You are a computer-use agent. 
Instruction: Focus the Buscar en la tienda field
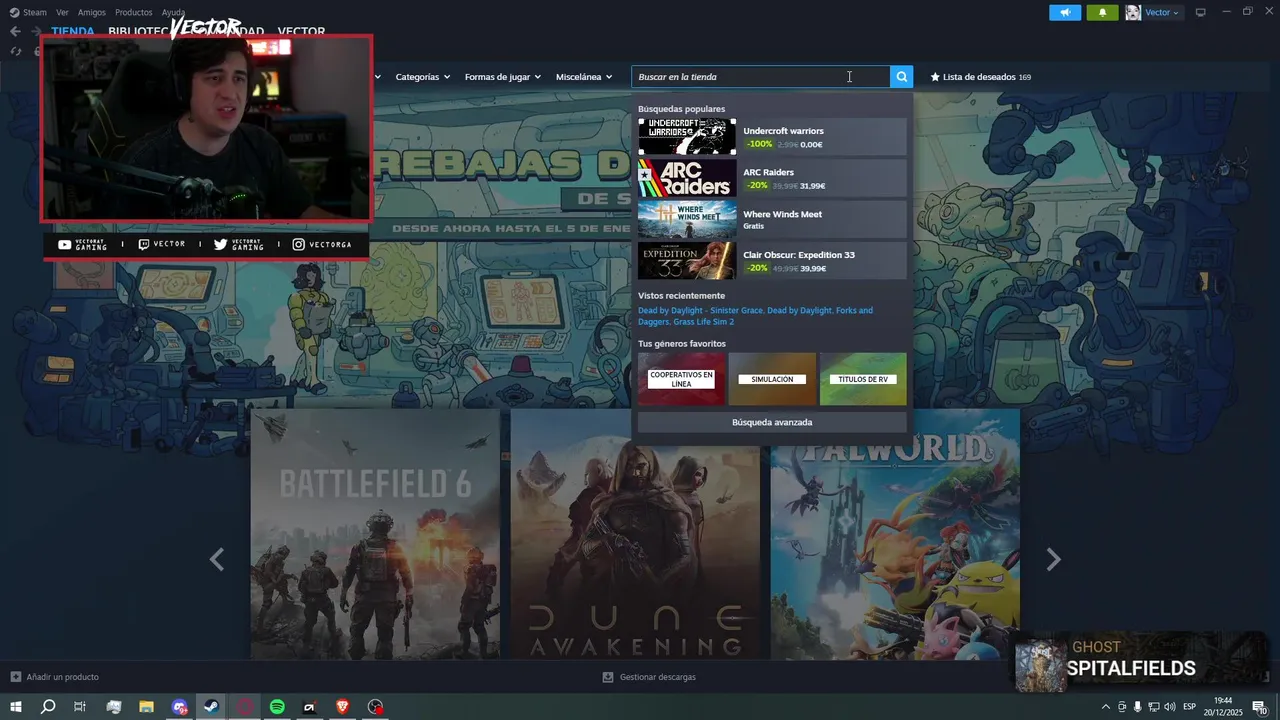760,77
